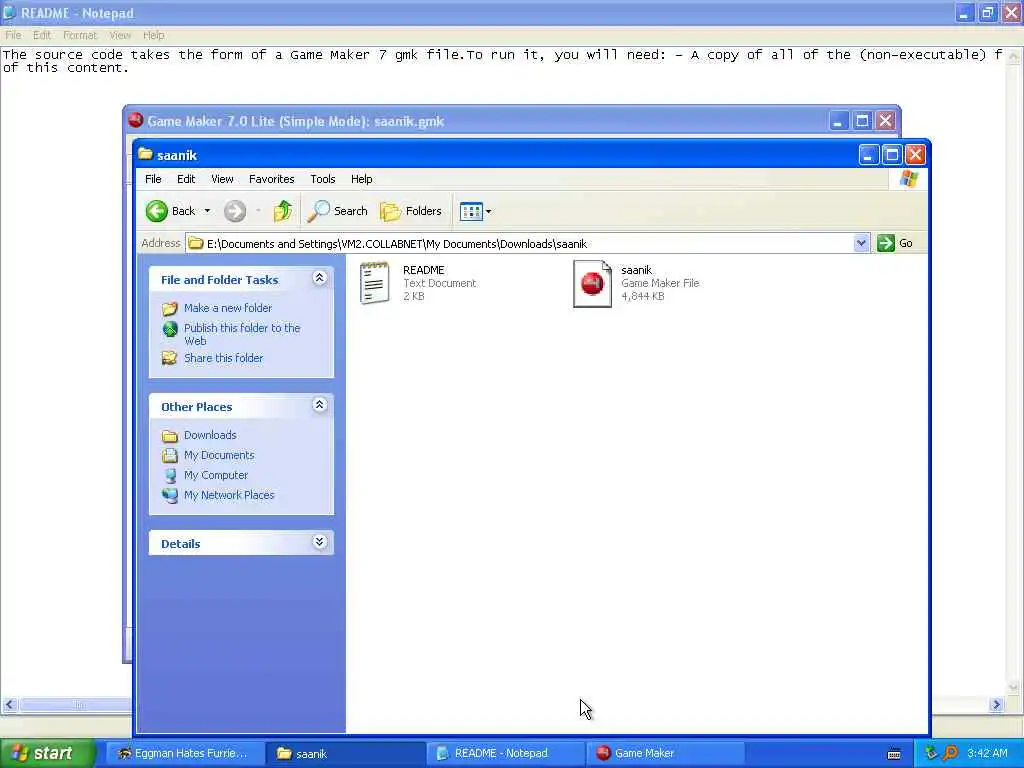Open the Tools menu
Image resolution: width=1024 pixels, height=768 pixels.
pos(323,179)
